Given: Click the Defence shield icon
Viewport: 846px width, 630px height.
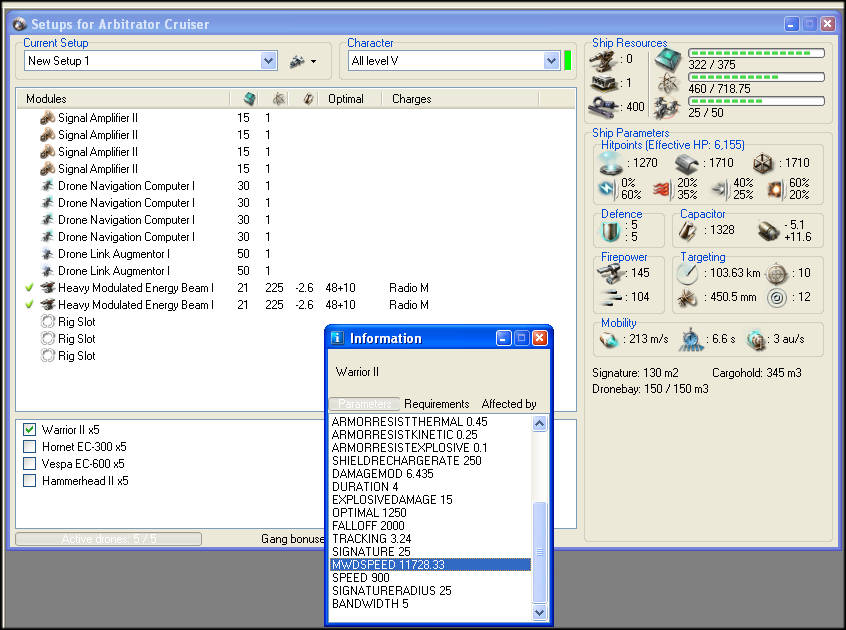Looking at the screenshot, I should coord(611,231).
